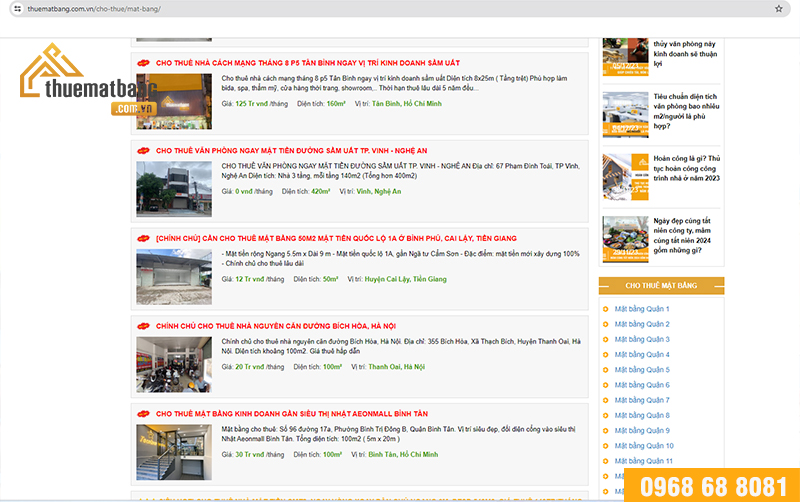The image size is (800, 502).
Task: Open thumbnail for tất niên 2024 article
Action: coord(626,239)
